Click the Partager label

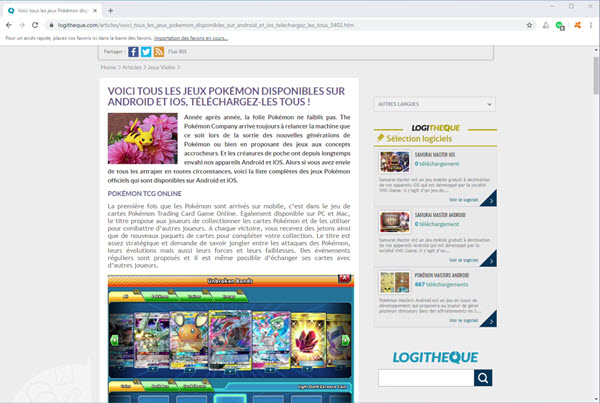tap(114, 52)
